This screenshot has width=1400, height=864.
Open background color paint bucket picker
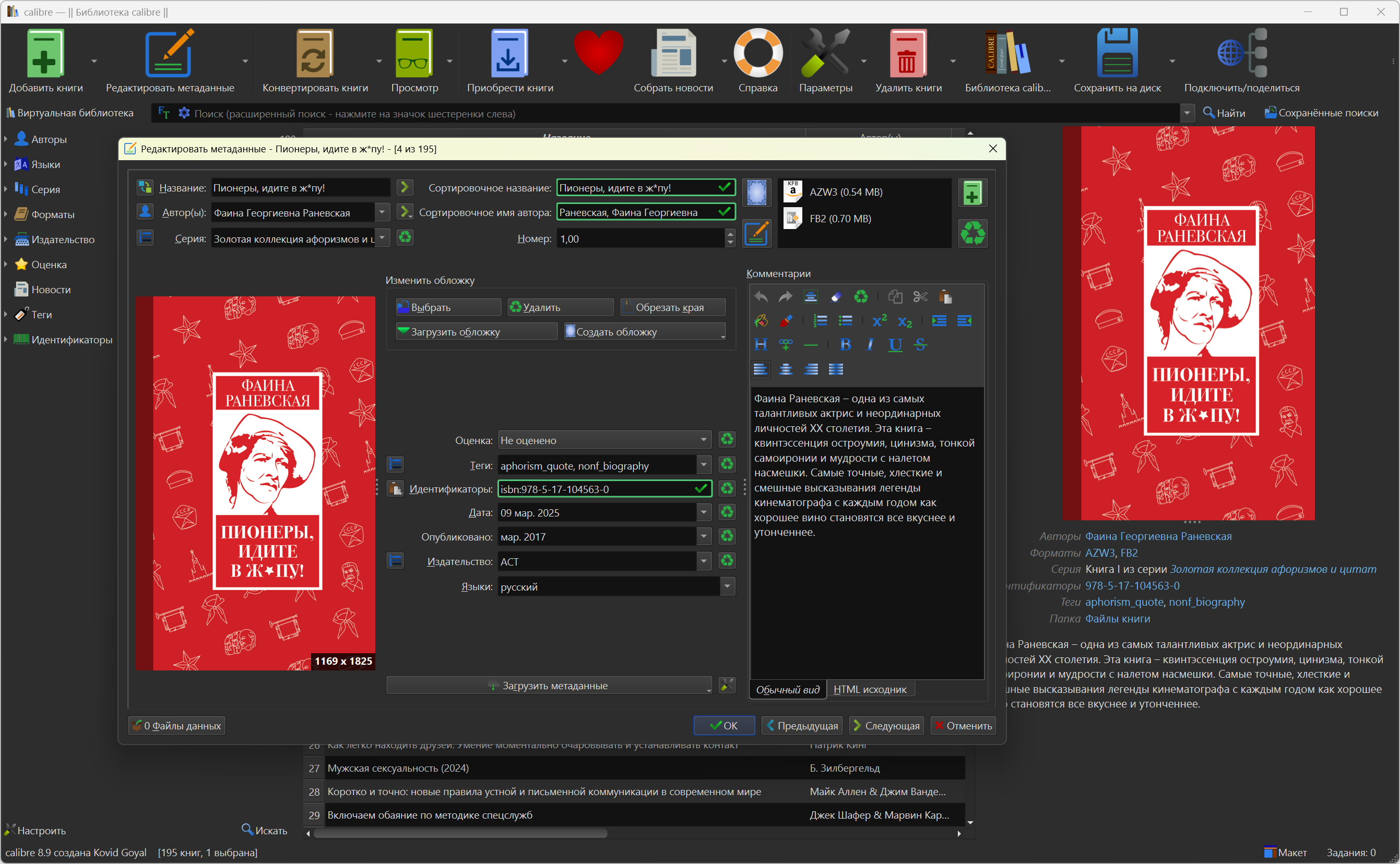(761, 320)
